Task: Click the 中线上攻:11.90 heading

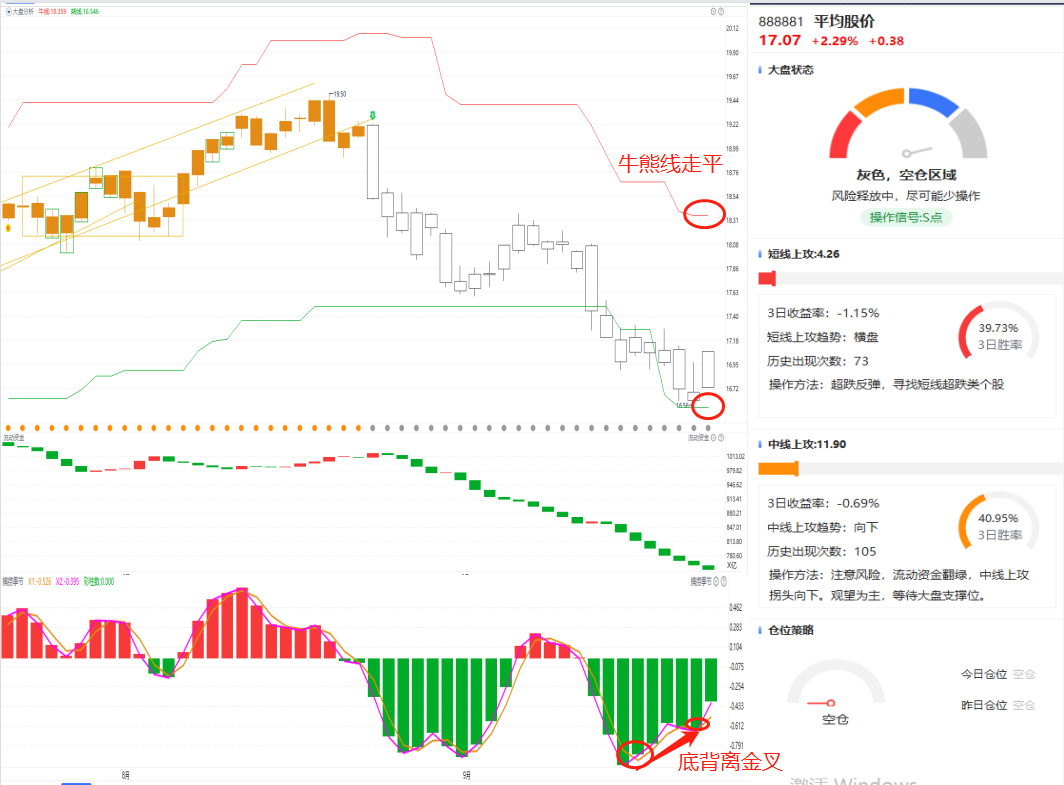Action: coord(807,444)
